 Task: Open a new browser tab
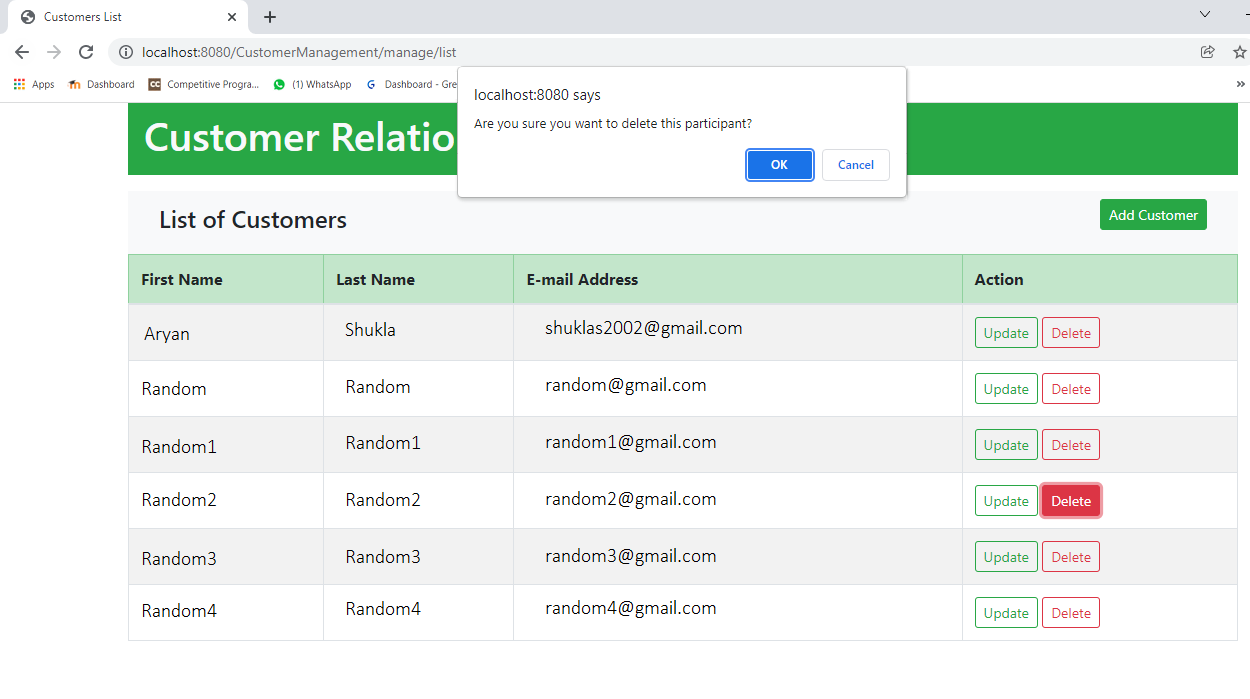coord(269,16)
